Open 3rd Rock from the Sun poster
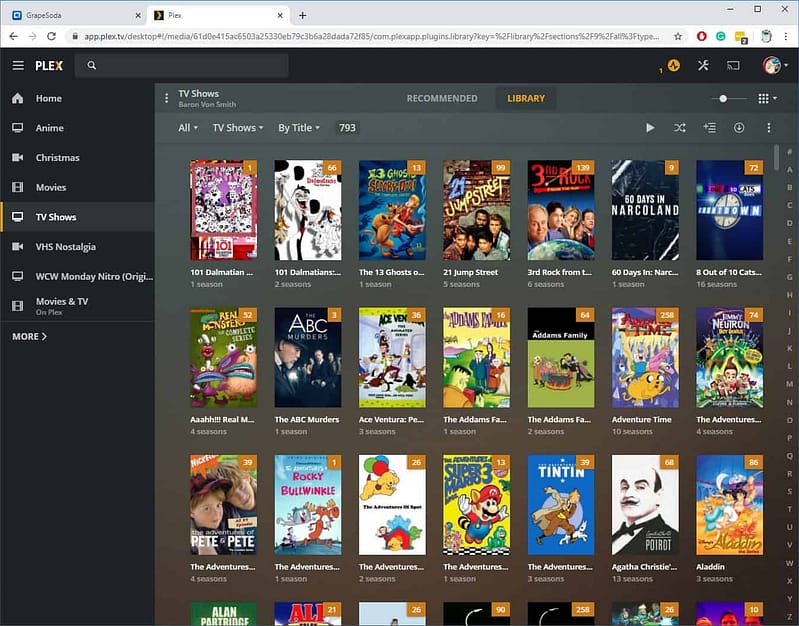Viewport: 799px width, 626px height. click(x=561, y=210)
